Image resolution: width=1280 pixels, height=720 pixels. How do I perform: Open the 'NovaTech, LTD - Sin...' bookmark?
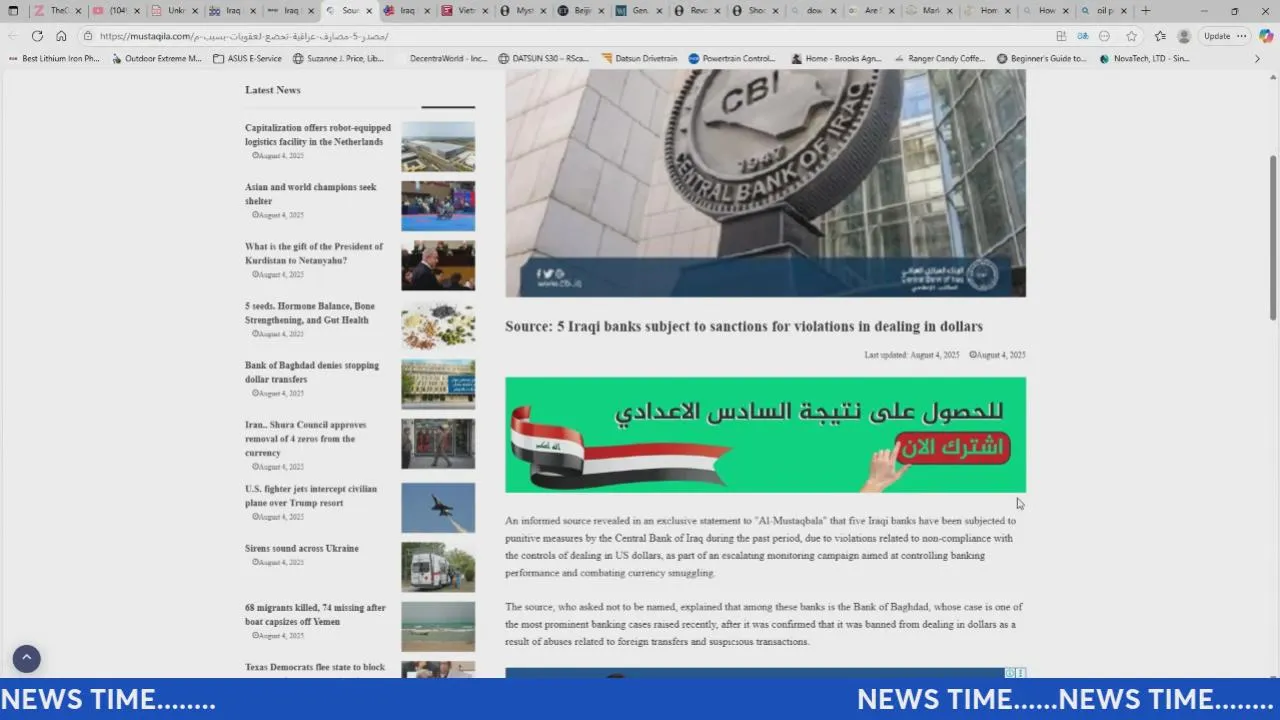pos(1145,59)
